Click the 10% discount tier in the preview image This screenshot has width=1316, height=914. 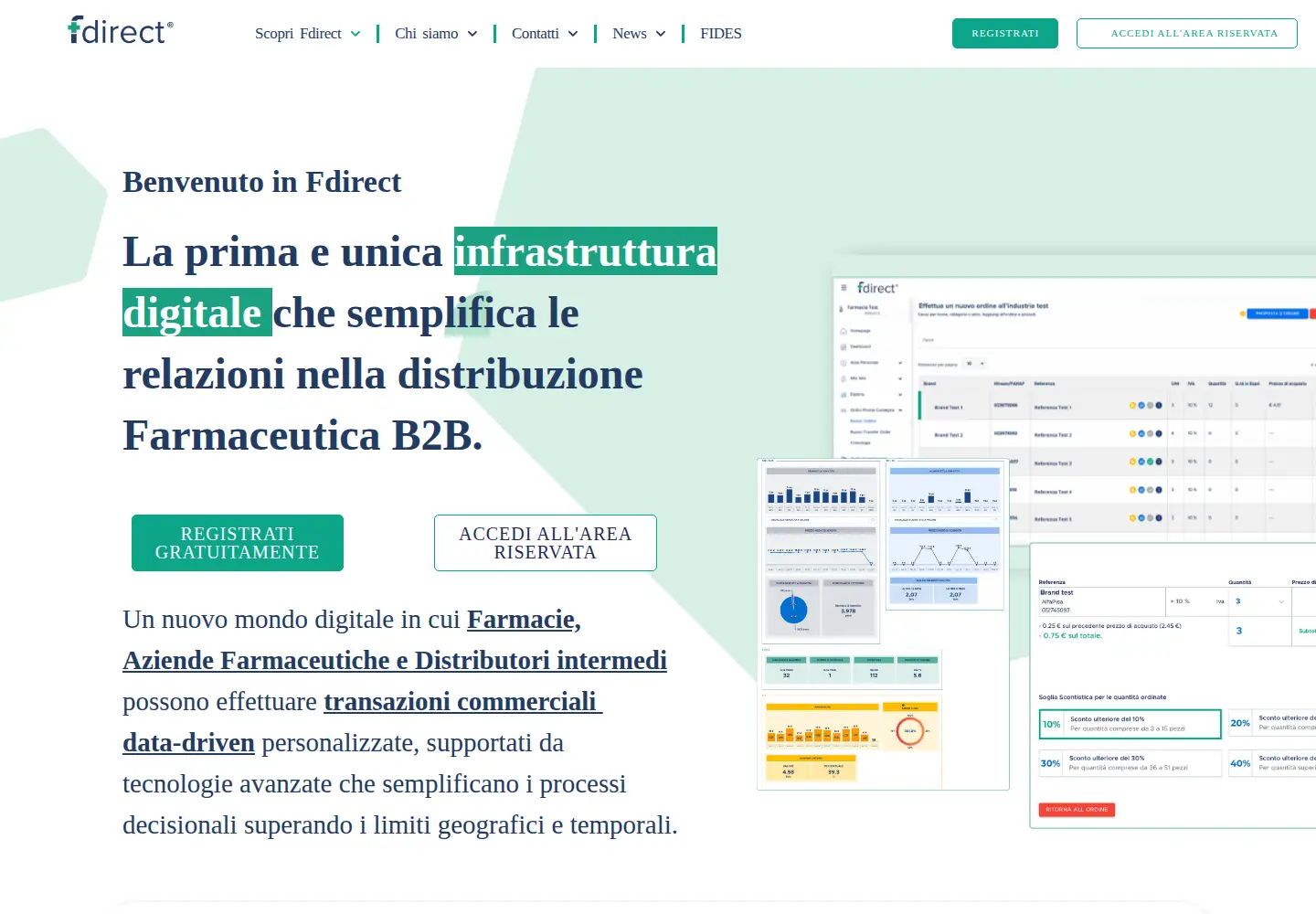(x=1130, y=724)
